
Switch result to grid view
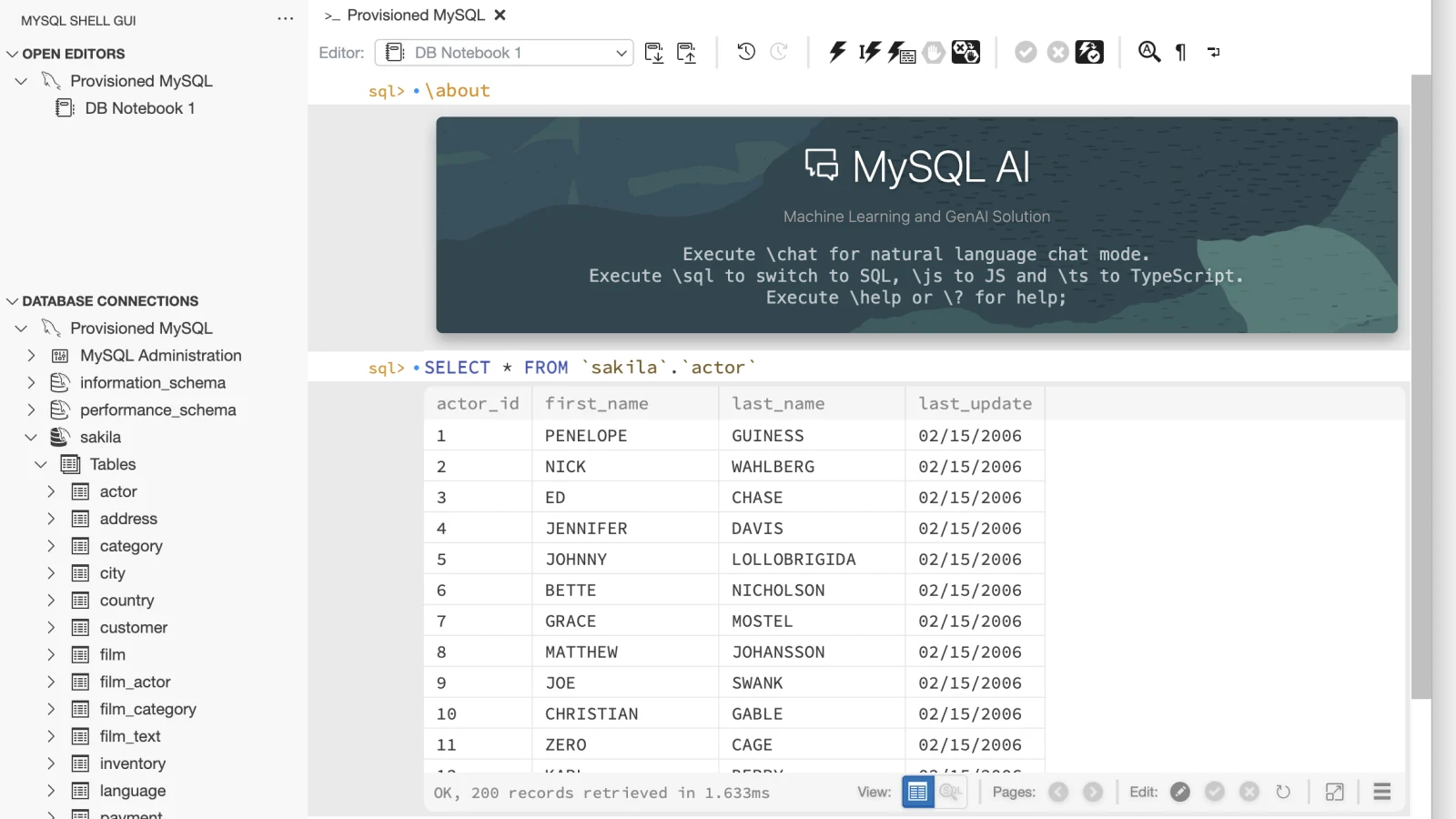(917, 792)
